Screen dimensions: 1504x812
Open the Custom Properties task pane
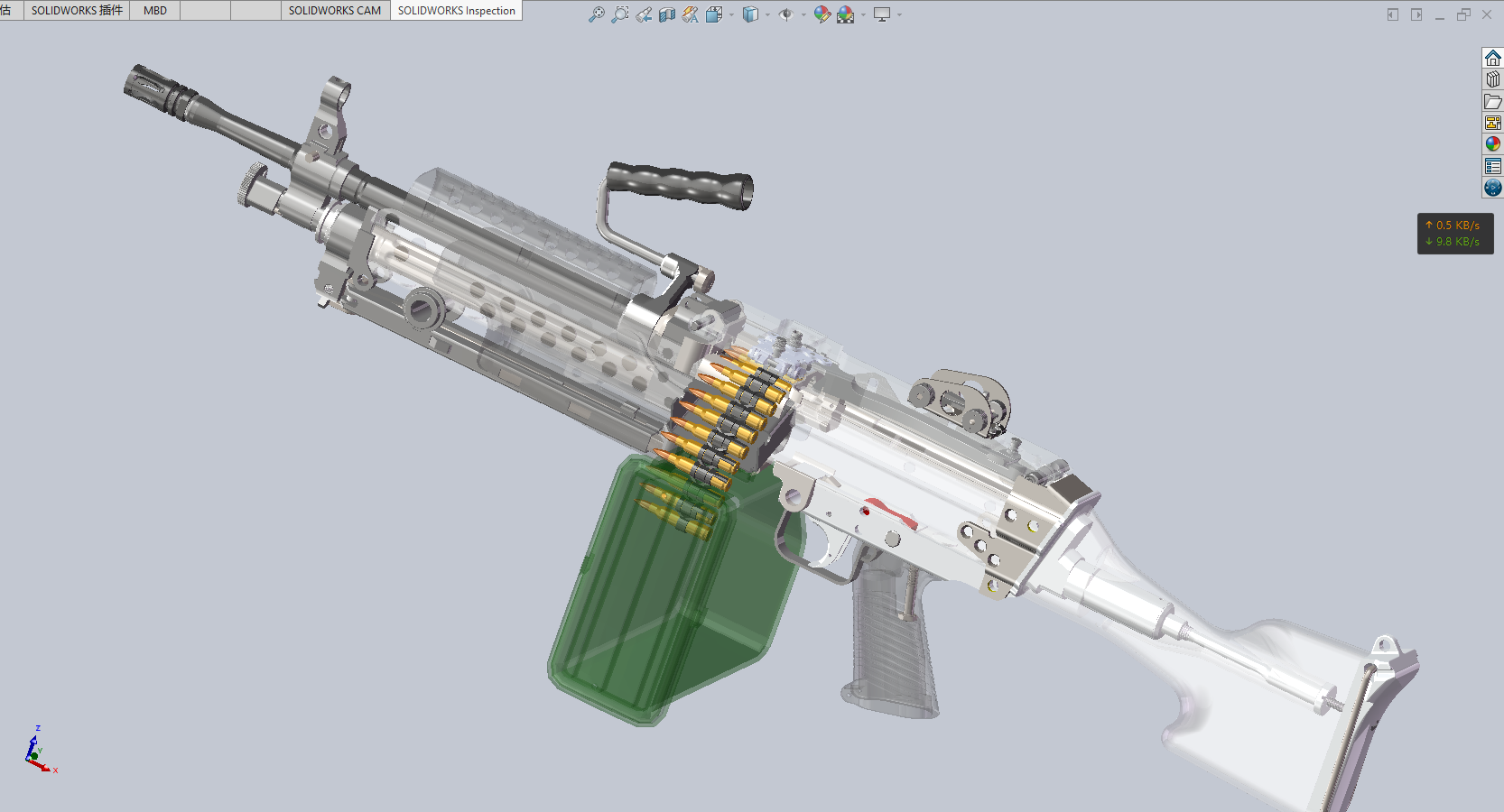(x=1492, y=166)
